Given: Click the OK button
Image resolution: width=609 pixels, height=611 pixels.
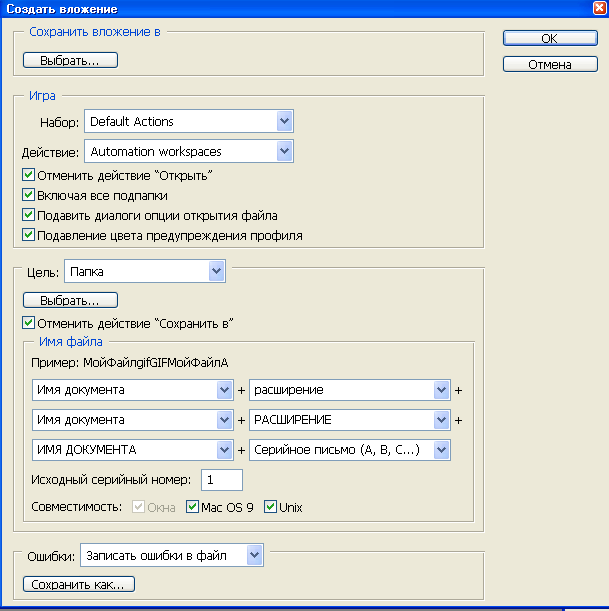Looking at the screenshot, I should coord(550,38).
